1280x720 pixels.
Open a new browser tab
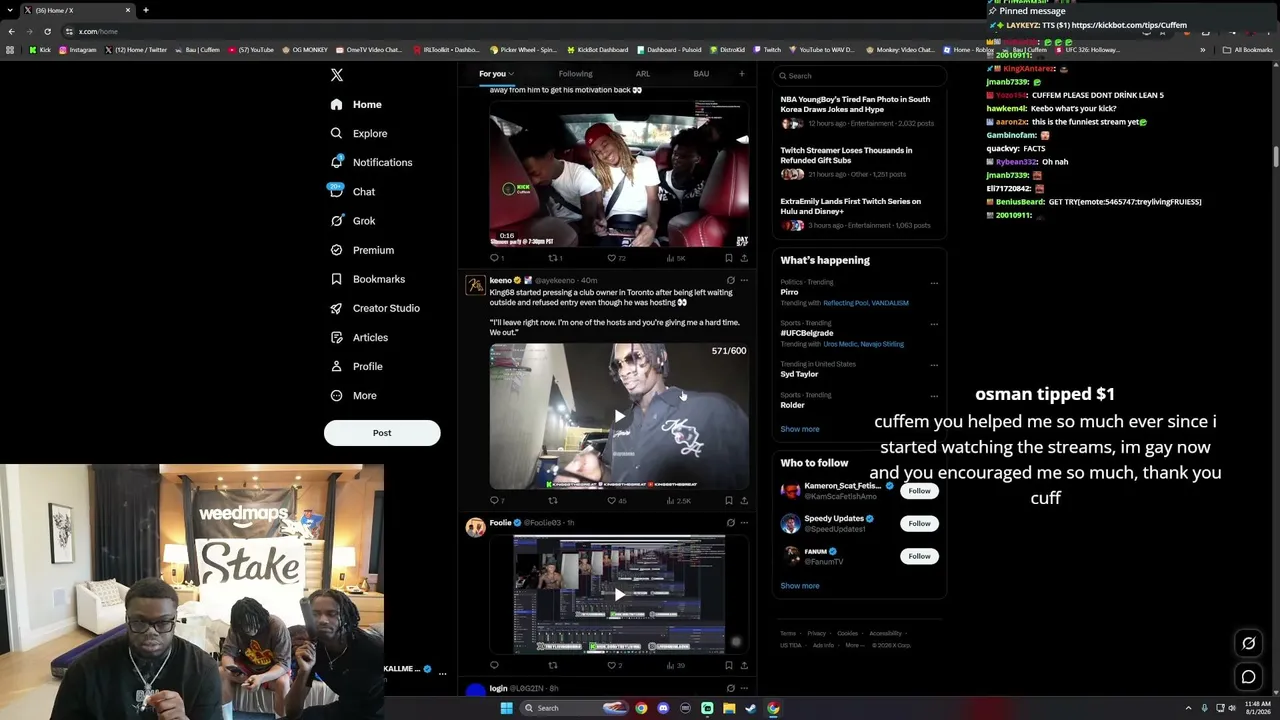[145, 10]
